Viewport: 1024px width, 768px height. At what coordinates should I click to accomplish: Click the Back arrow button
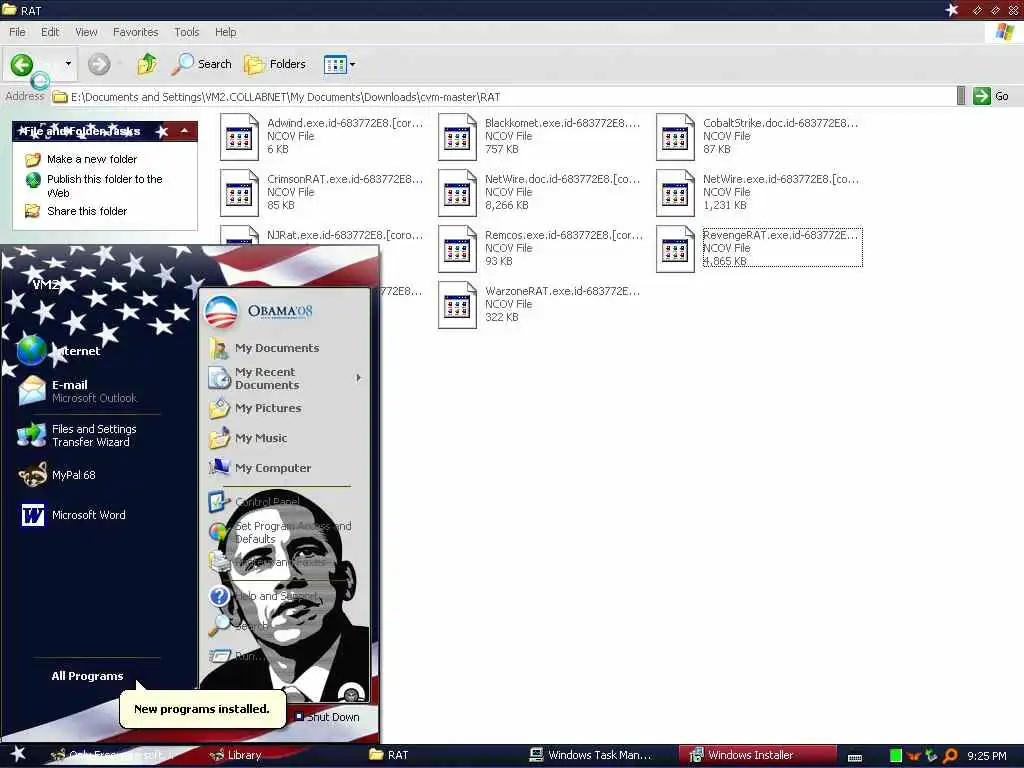pyautogui.click(x=22, y=64)
